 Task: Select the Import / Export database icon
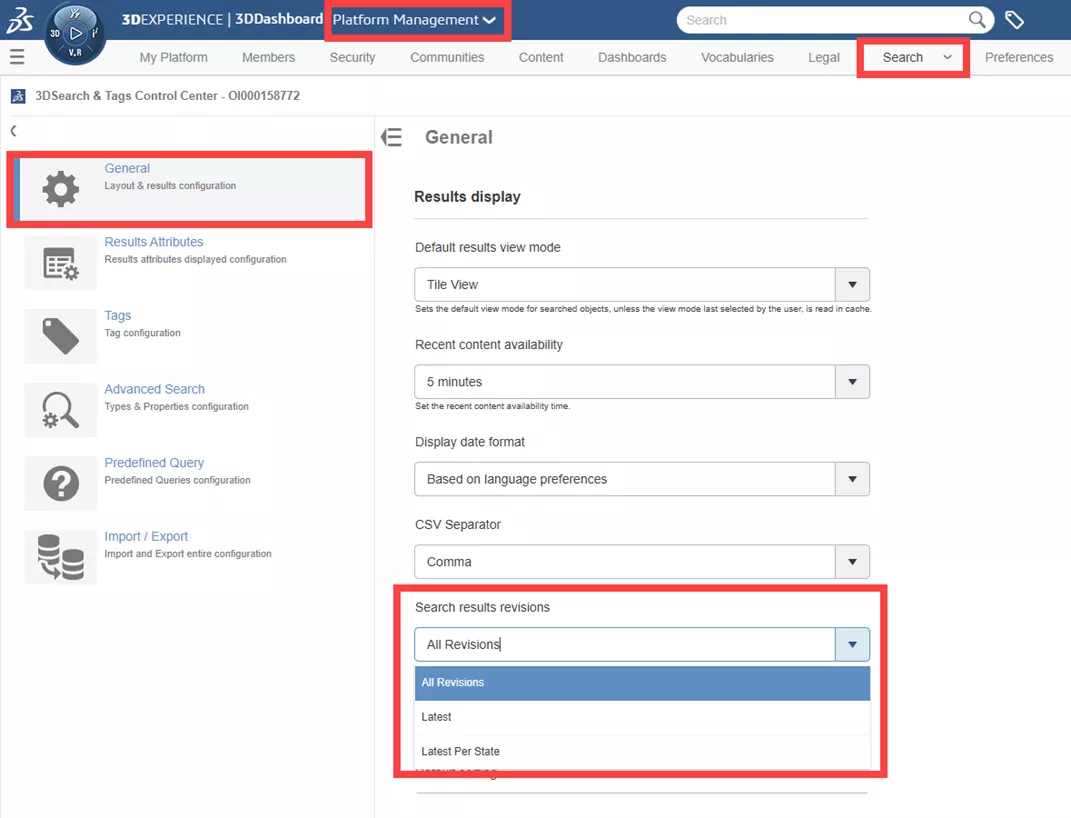[x=60, y=557]
